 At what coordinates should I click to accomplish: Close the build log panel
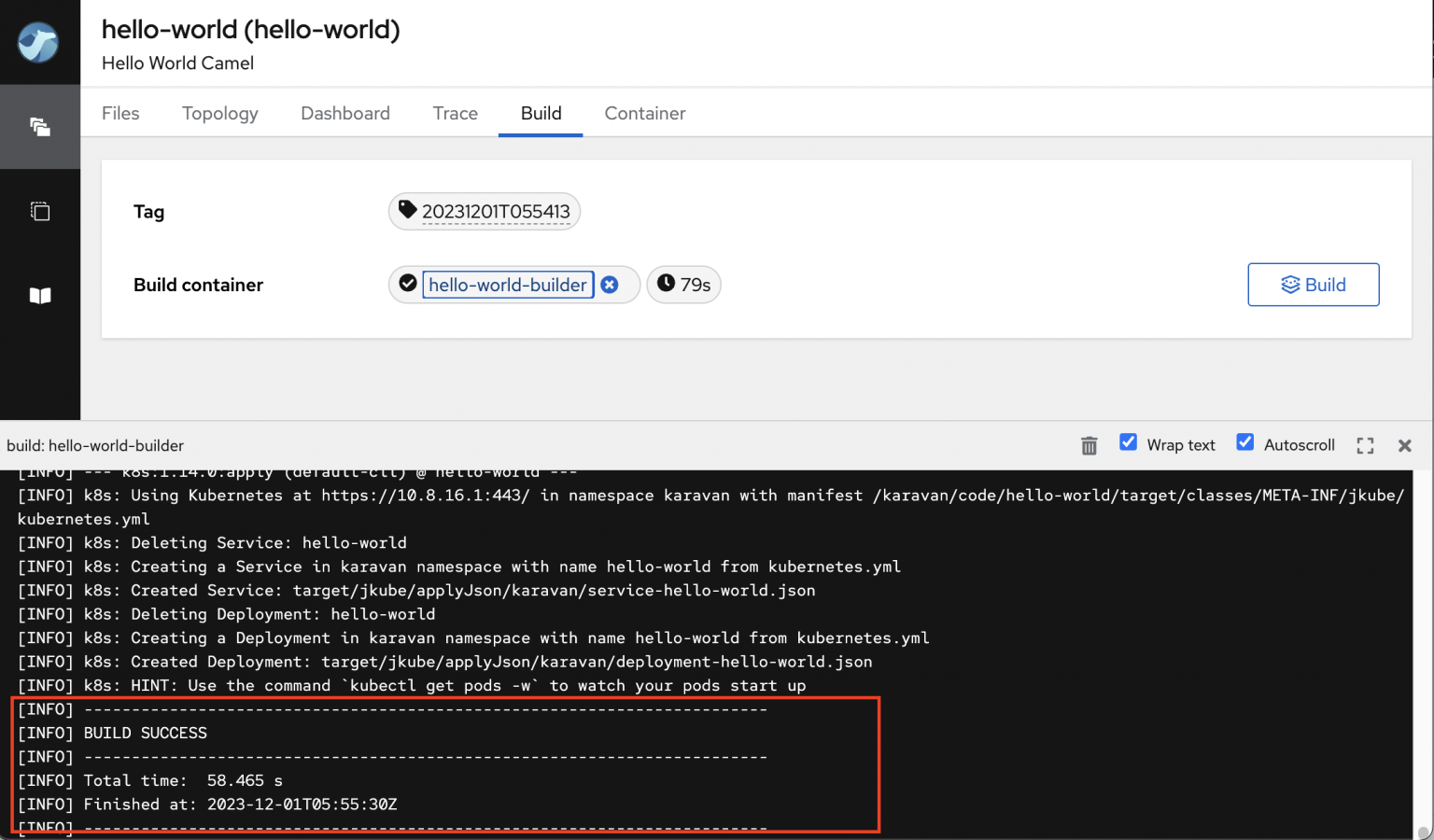point(1404,446)
